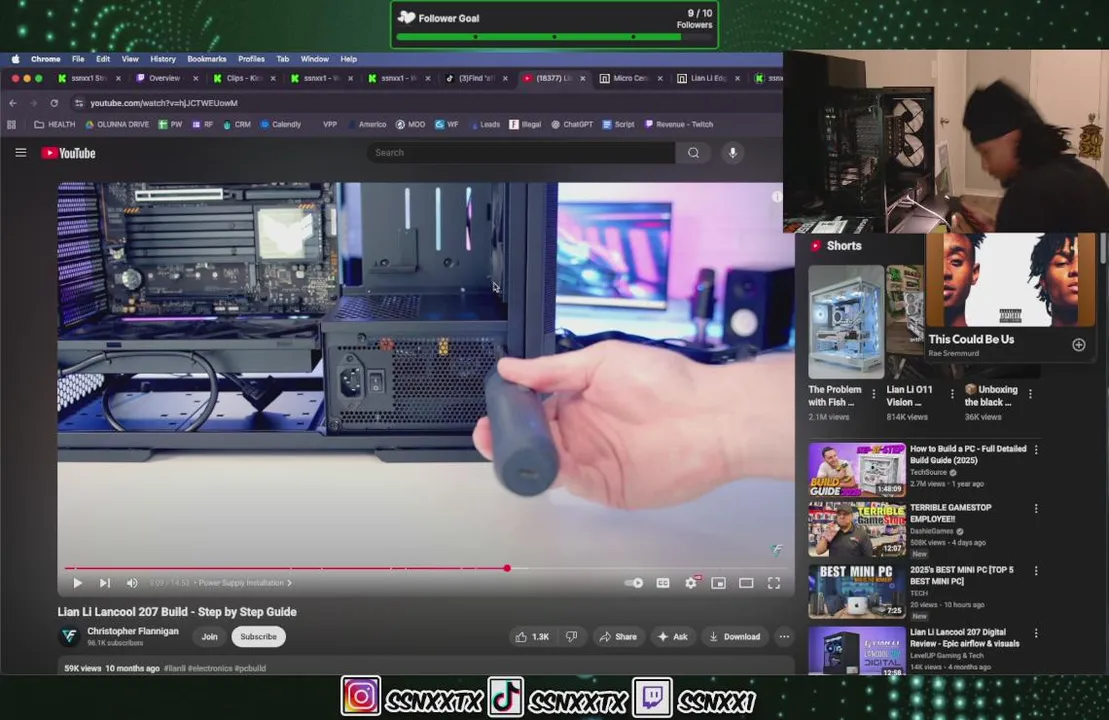Open 'The Problem with Fish' short thumbnail

pyautogui.click(x=846, y=322)
